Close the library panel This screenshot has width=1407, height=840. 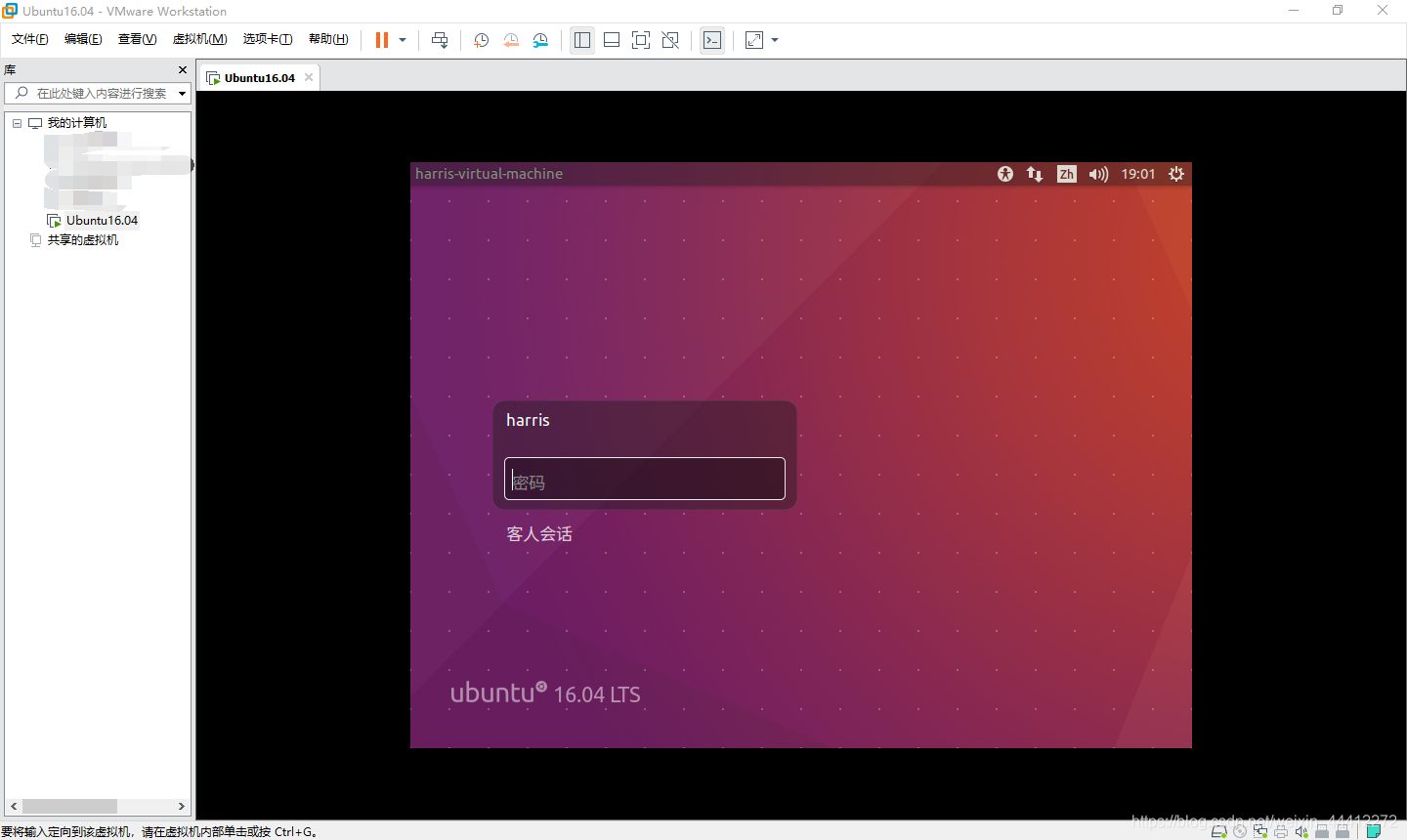(183, 70)
